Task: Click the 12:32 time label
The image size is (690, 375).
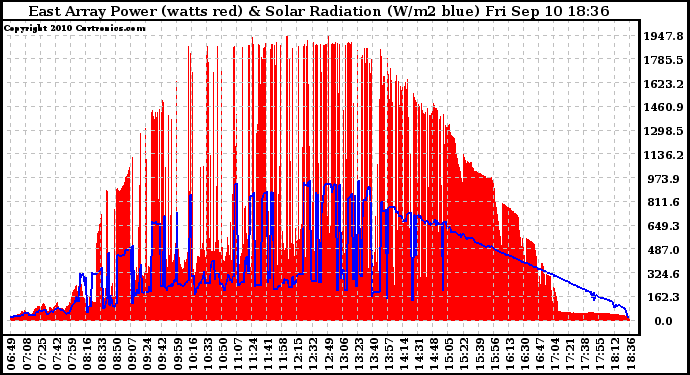Action: (312, 354)
